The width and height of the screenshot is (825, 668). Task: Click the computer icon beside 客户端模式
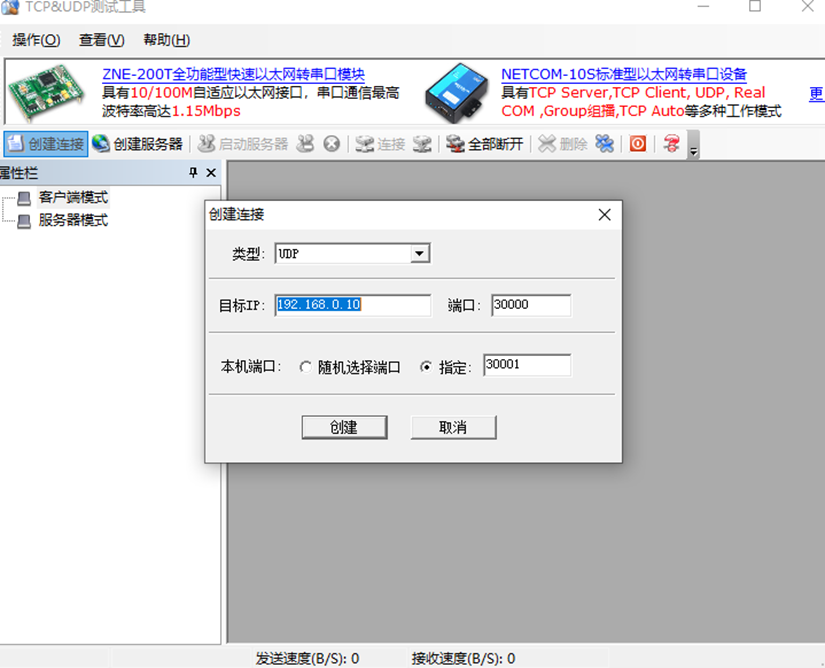(x=24, y=198)
